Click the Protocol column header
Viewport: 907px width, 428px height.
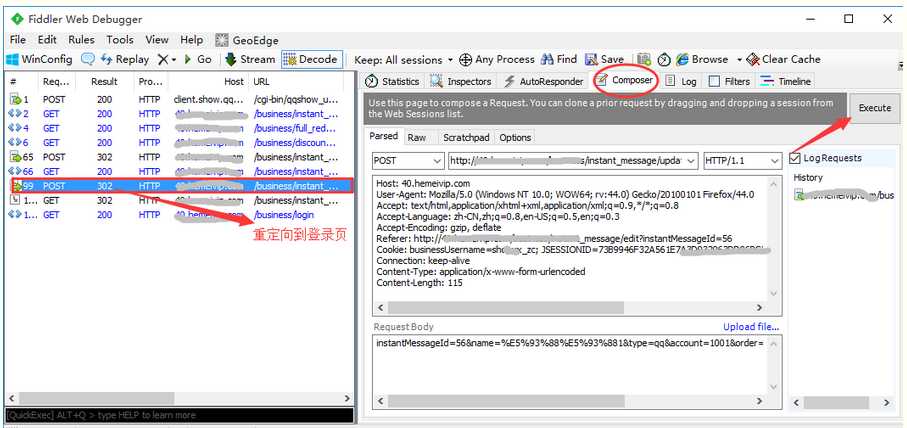(152, 82)
